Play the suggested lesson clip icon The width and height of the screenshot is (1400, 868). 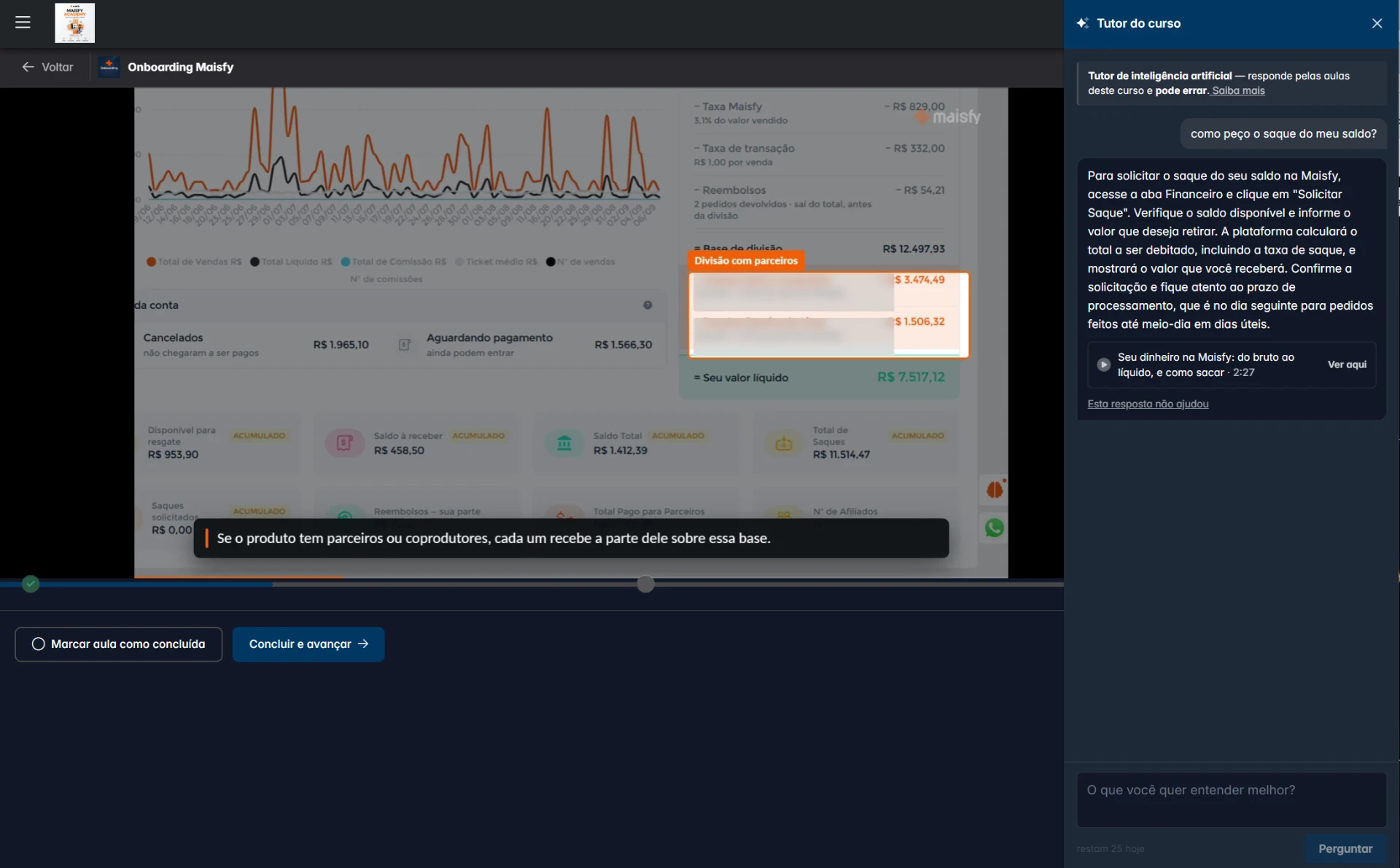click(1103, 364)
